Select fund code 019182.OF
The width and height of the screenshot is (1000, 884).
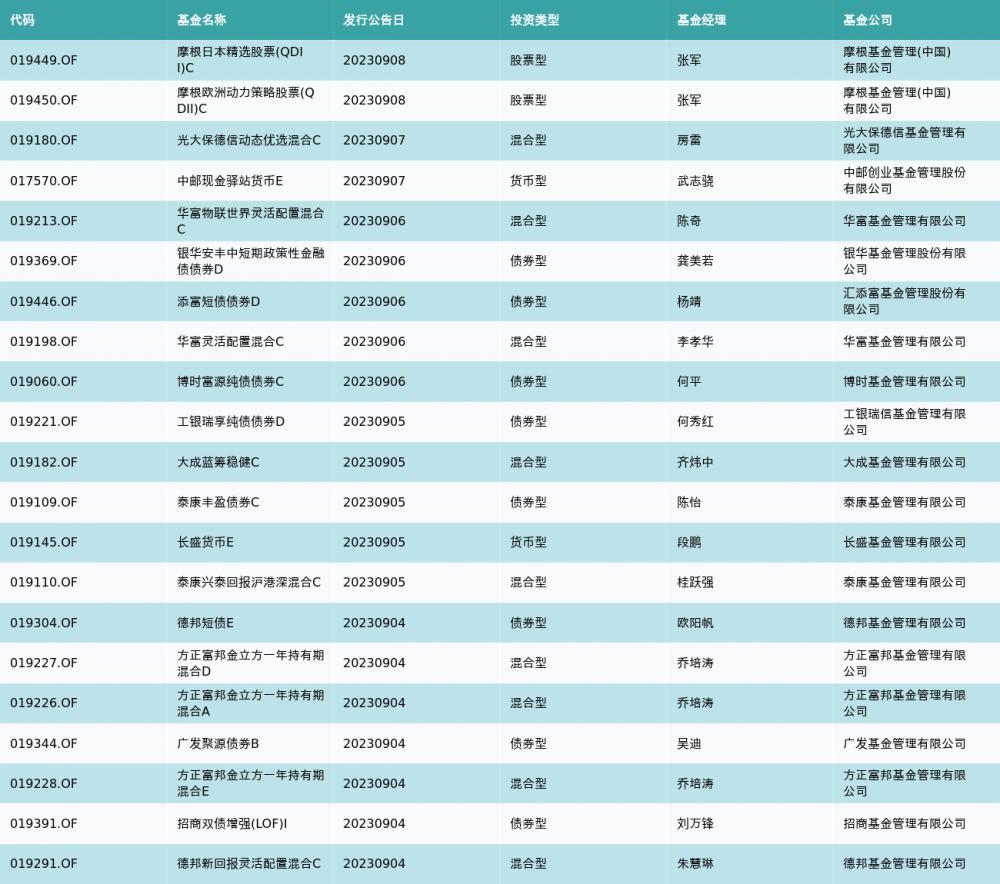pos(43,462)
